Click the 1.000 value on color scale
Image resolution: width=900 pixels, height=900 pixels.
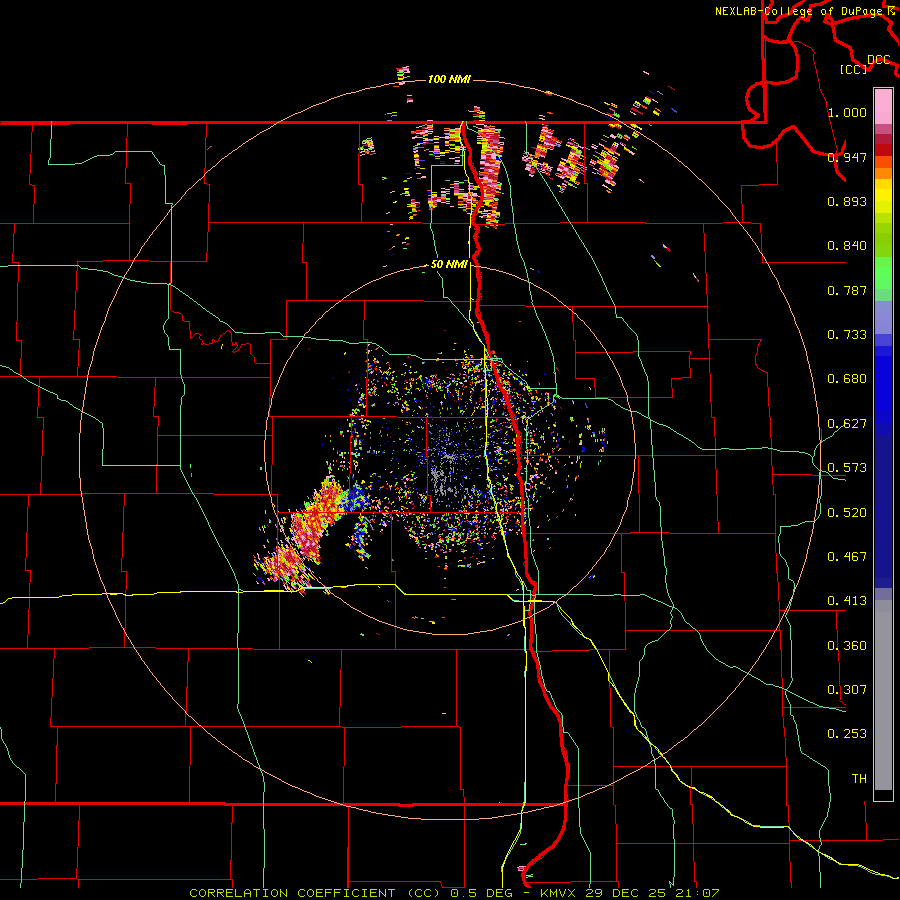[x=847, y=112]
